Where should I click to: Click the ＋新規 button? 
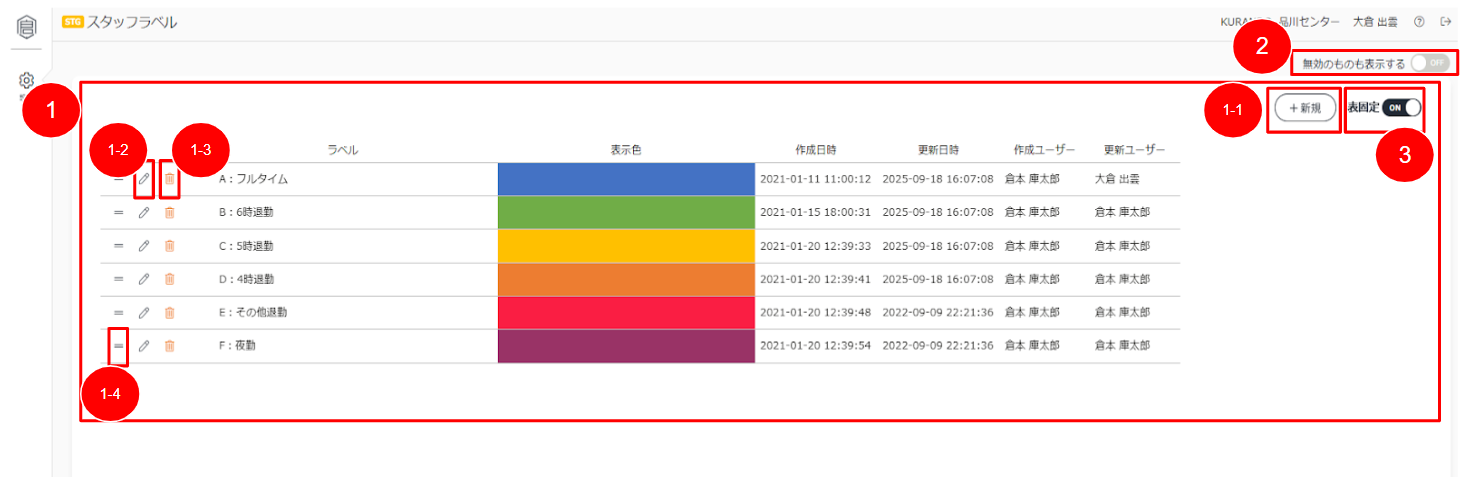click(x=1306, y=108)
